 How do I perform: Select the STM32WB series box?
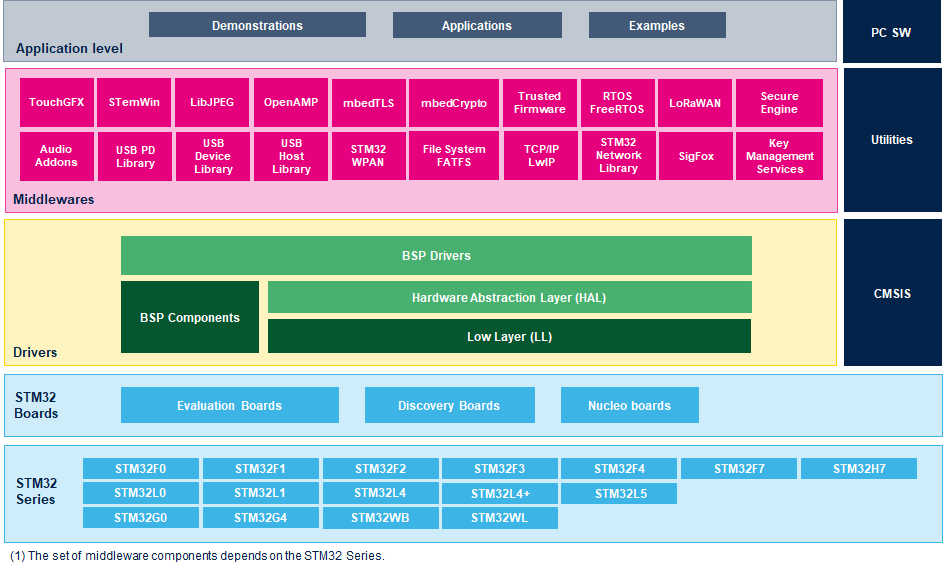[381, 518]
